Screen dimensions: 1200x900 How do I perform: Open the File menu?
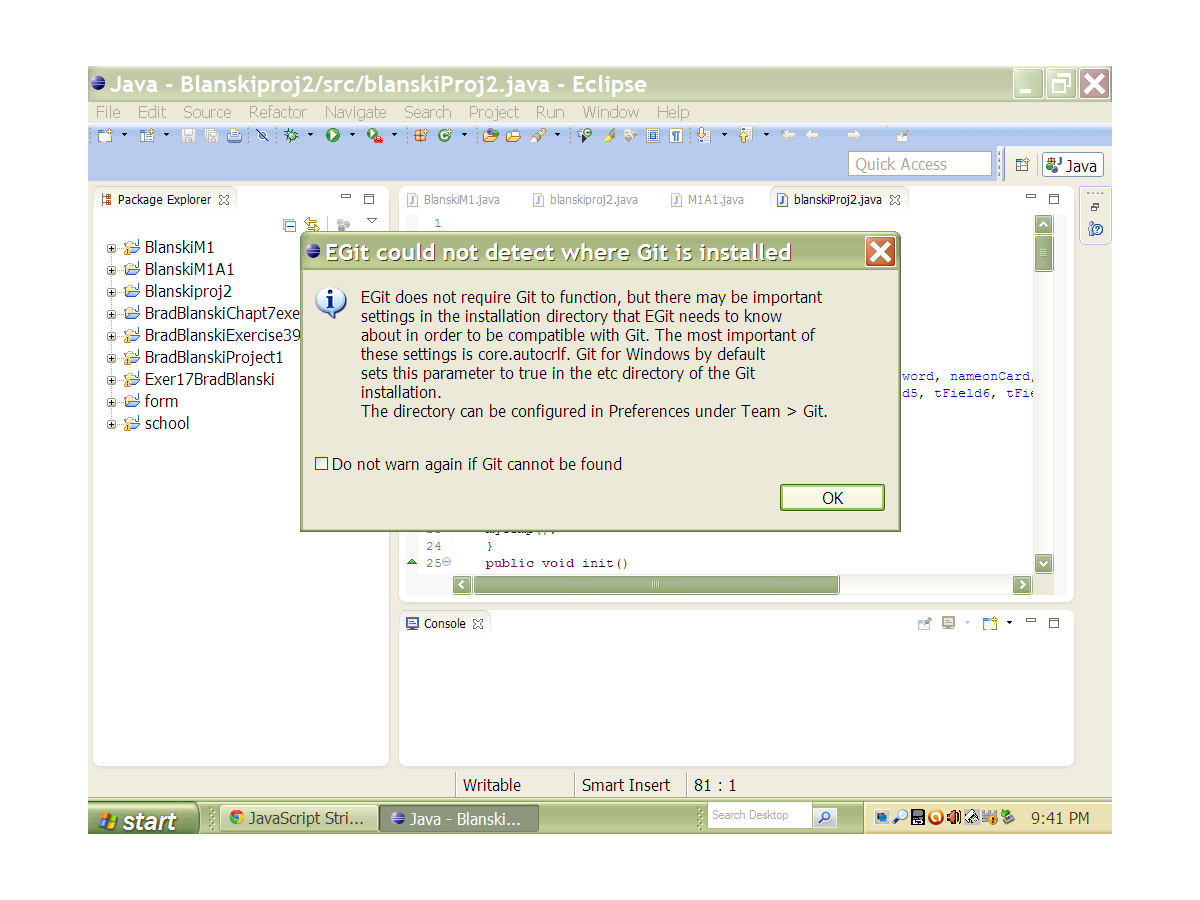coord(108,112)
